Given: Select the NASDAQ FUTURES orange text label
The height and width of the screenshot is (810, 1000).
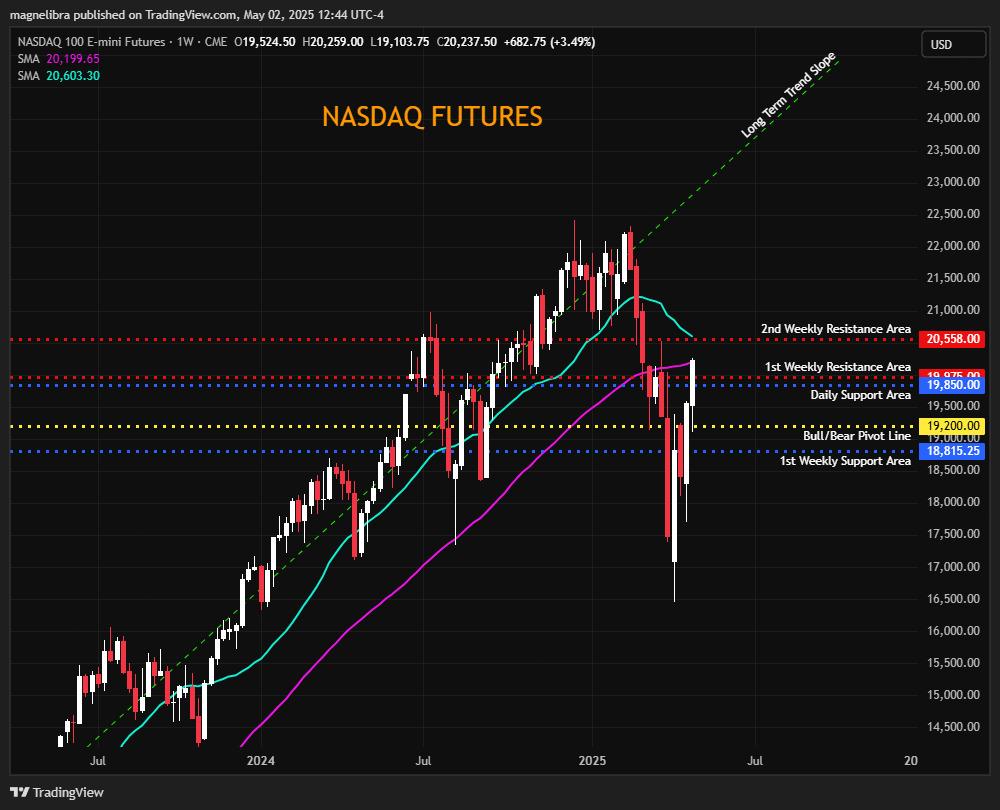Looking at the screenshot, I should [x=432, y=117].
